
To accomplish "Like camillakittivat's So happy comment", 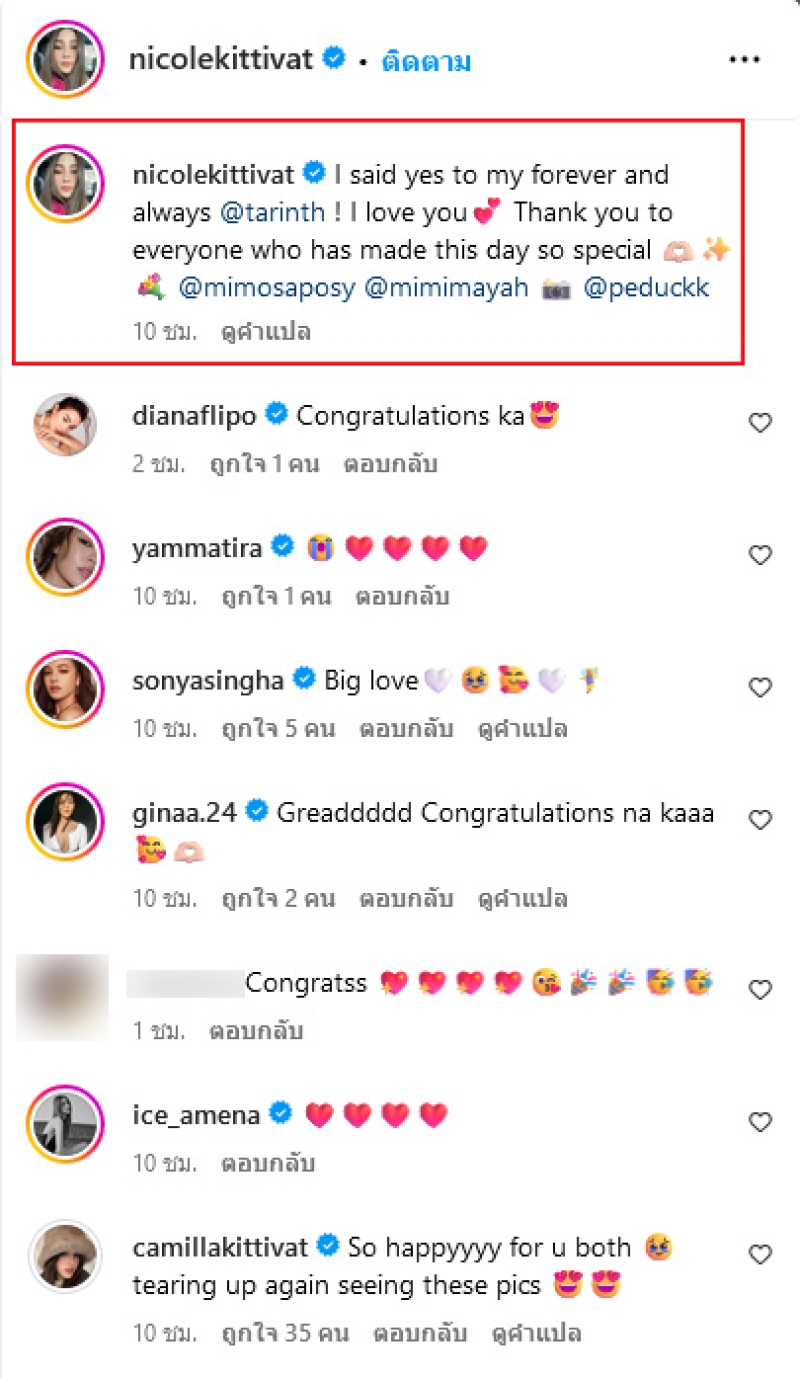I will pyautogui.click(x=760, y=1254).
